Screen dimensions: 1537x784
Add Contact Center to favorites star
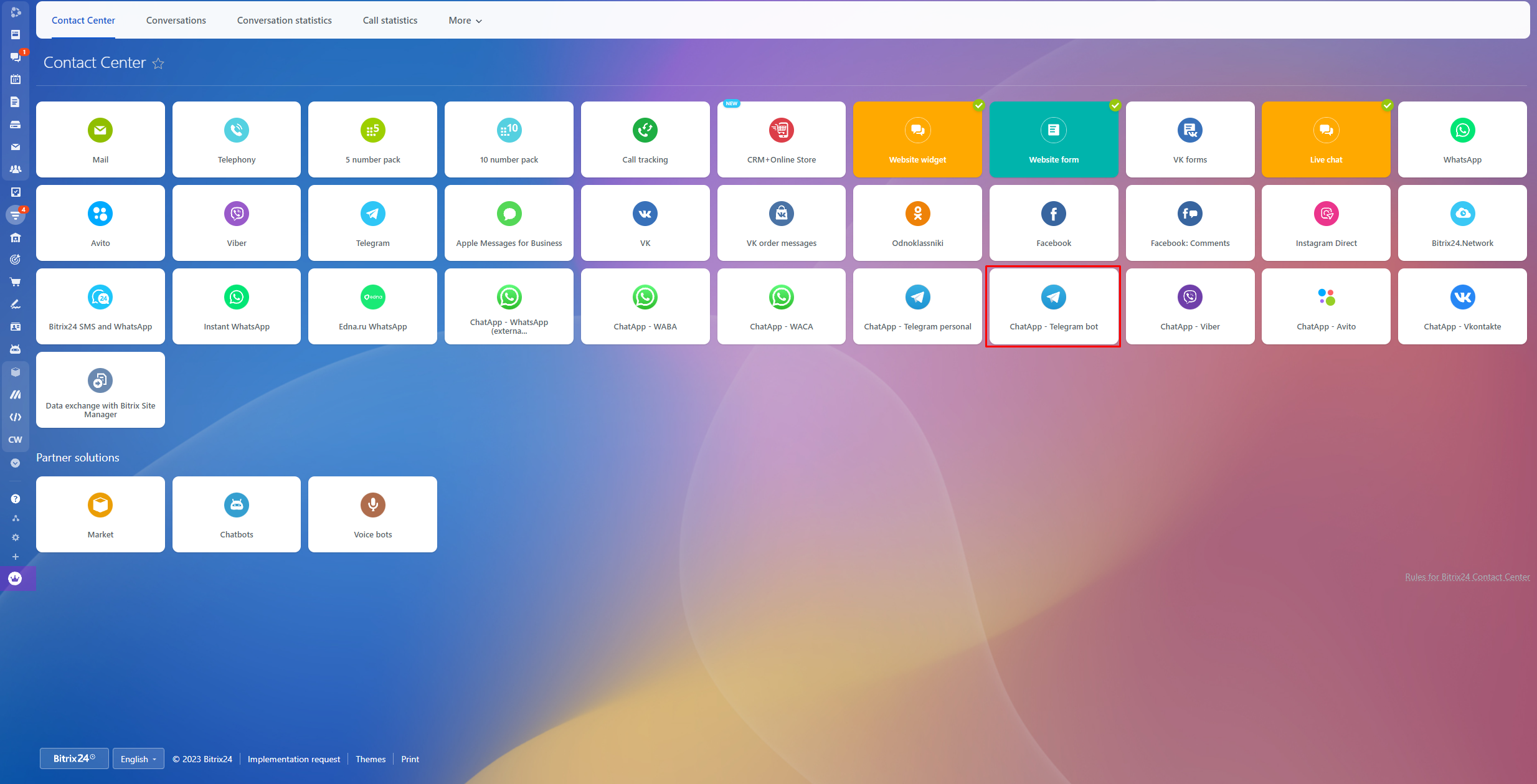158,64
